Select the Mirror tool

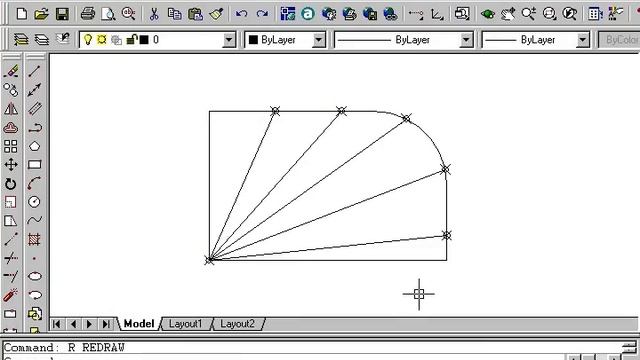pos(11,109)
